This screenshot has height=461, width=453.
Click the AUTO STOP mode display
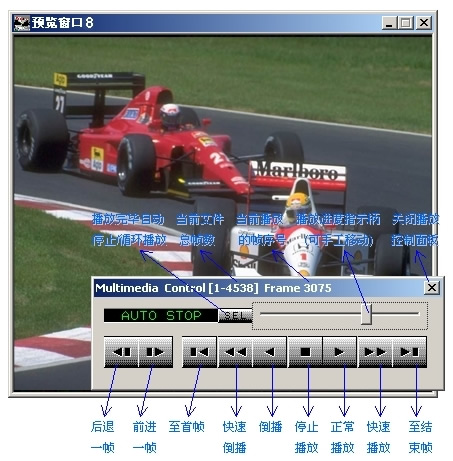pos(161,316)
